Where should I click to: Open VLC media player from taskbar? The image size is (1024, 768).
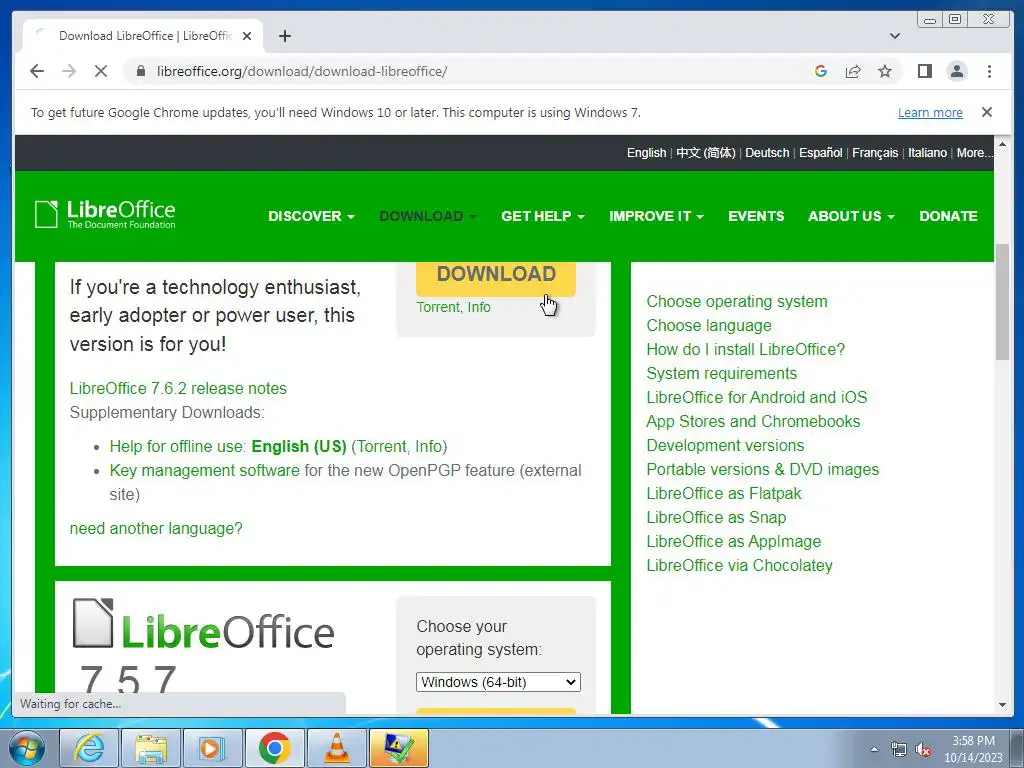[x=336, y=748]
